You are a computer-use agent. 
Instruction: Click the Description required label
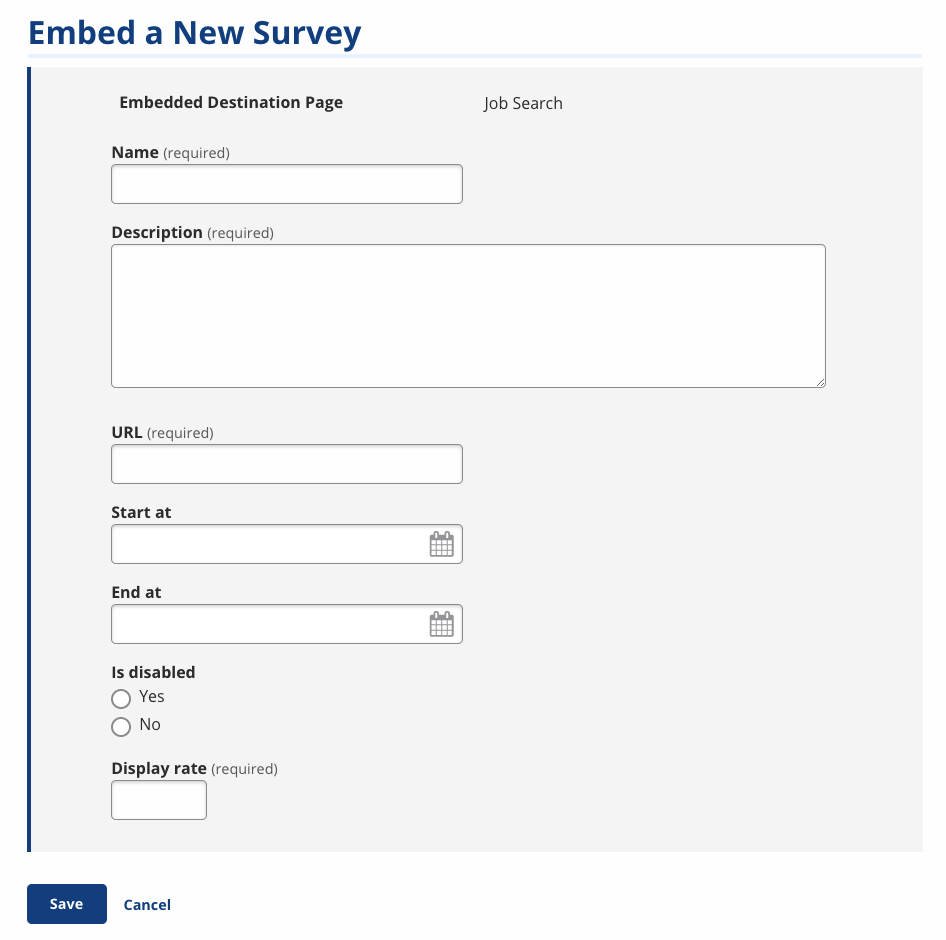pos(242,232)
